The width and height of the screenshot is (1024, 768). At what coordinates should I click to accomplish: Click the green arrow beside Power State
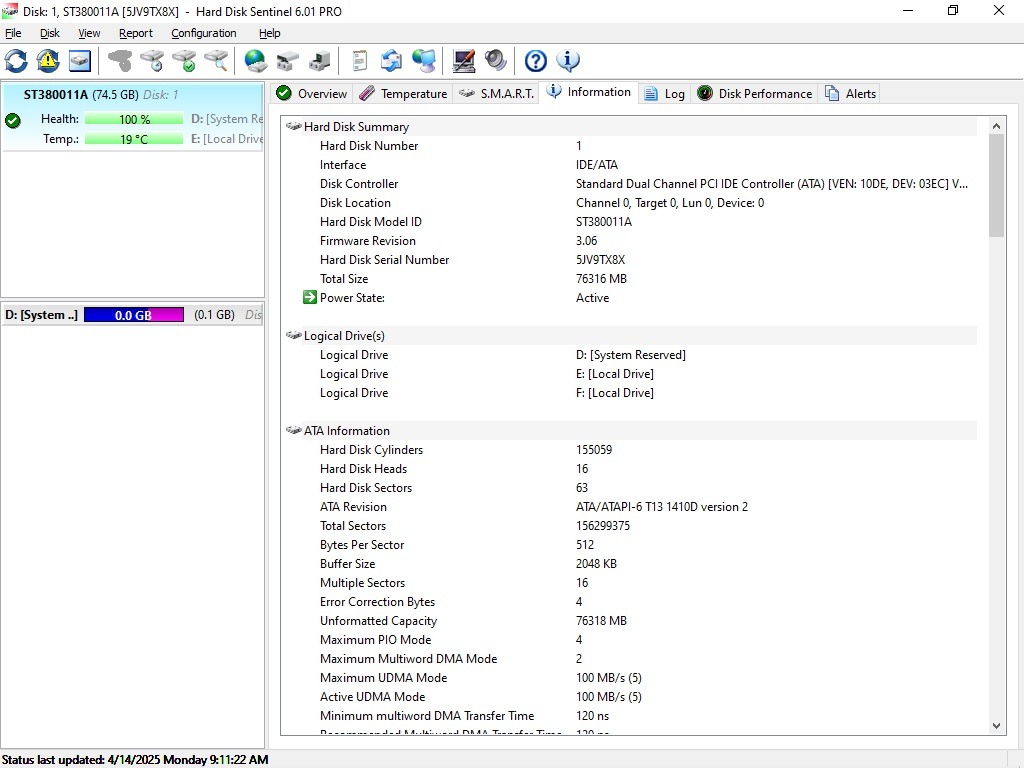310,297
